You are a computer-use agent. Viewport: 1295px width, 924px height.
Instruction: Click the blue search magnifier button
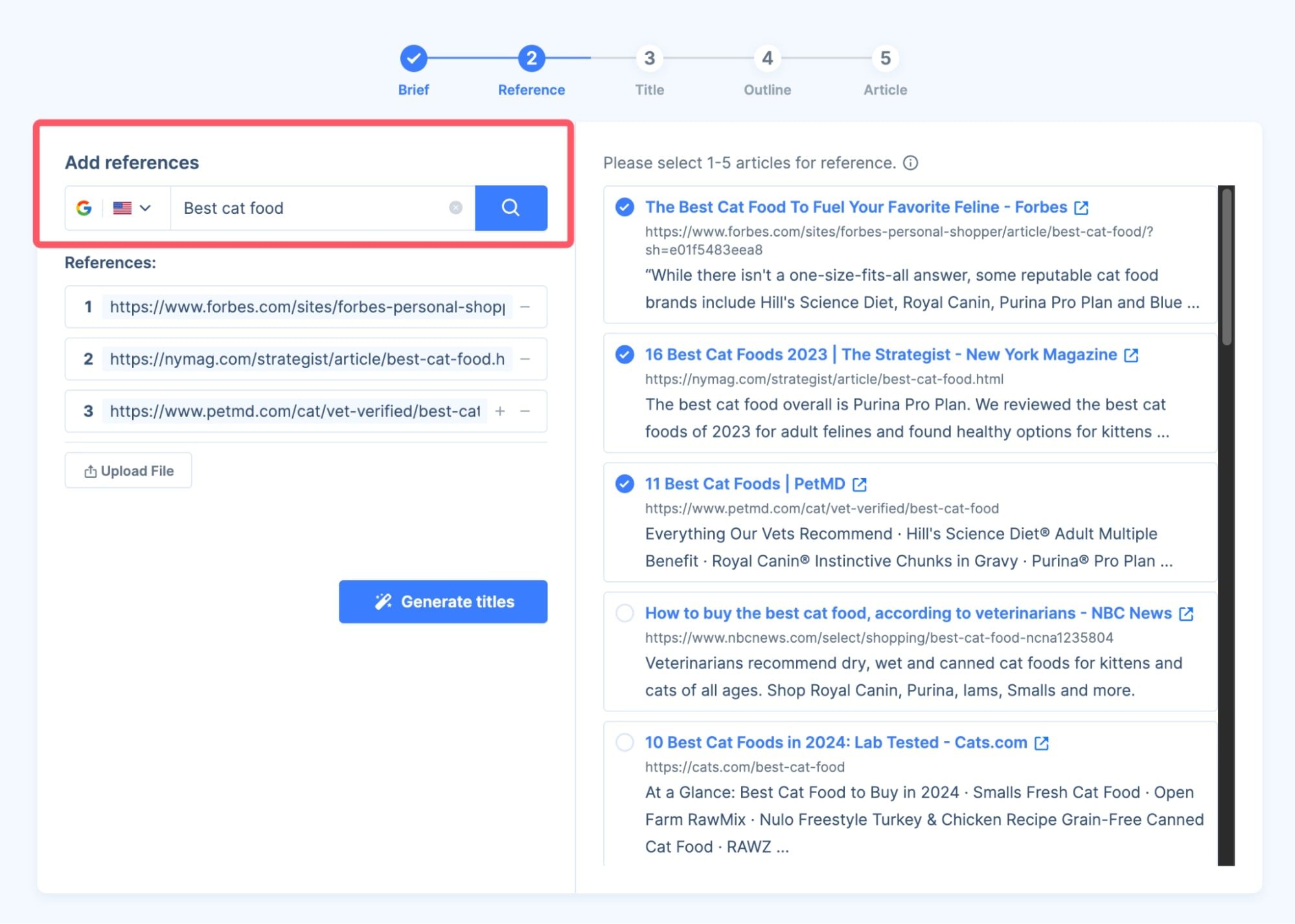tap(510, 208)
